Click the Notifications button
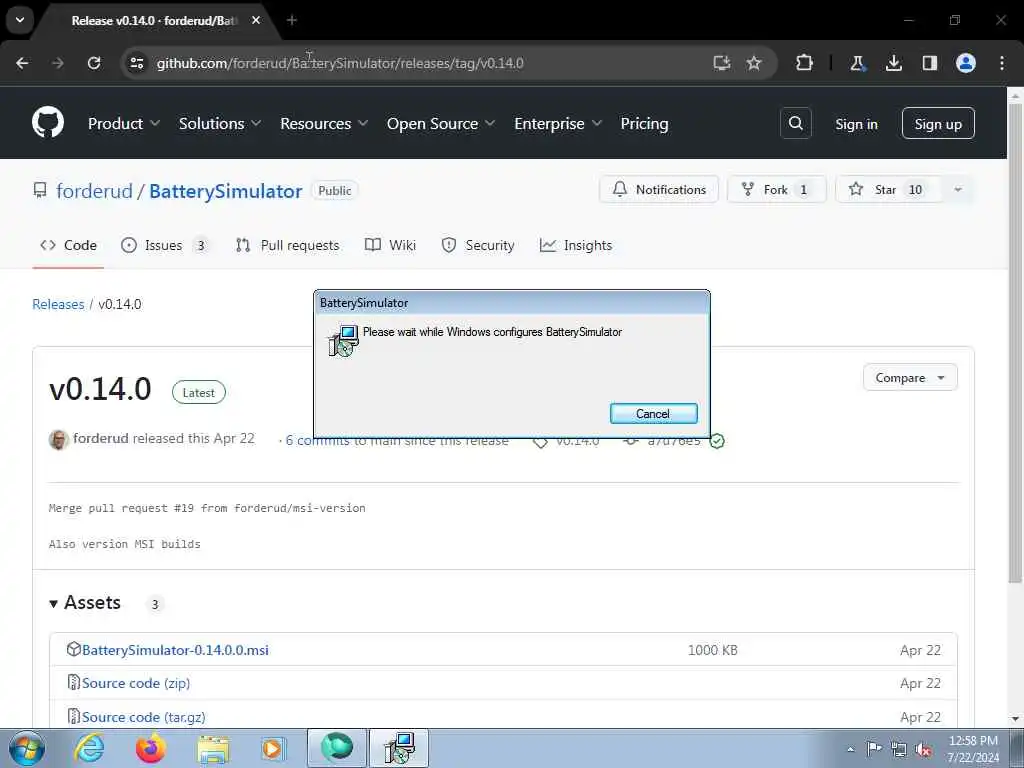 658,189
